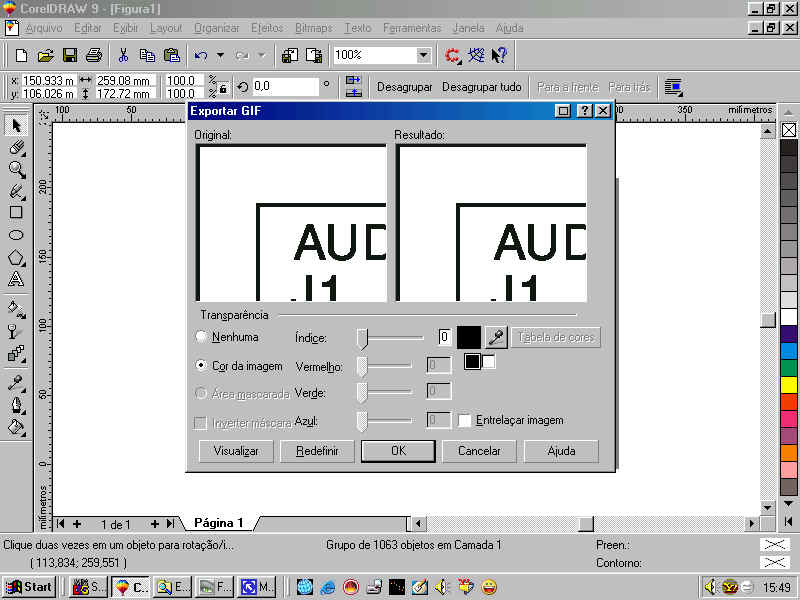Open the Efeitos menu
The width and height of the screenshot is (800, 600).
pos(267,28)
